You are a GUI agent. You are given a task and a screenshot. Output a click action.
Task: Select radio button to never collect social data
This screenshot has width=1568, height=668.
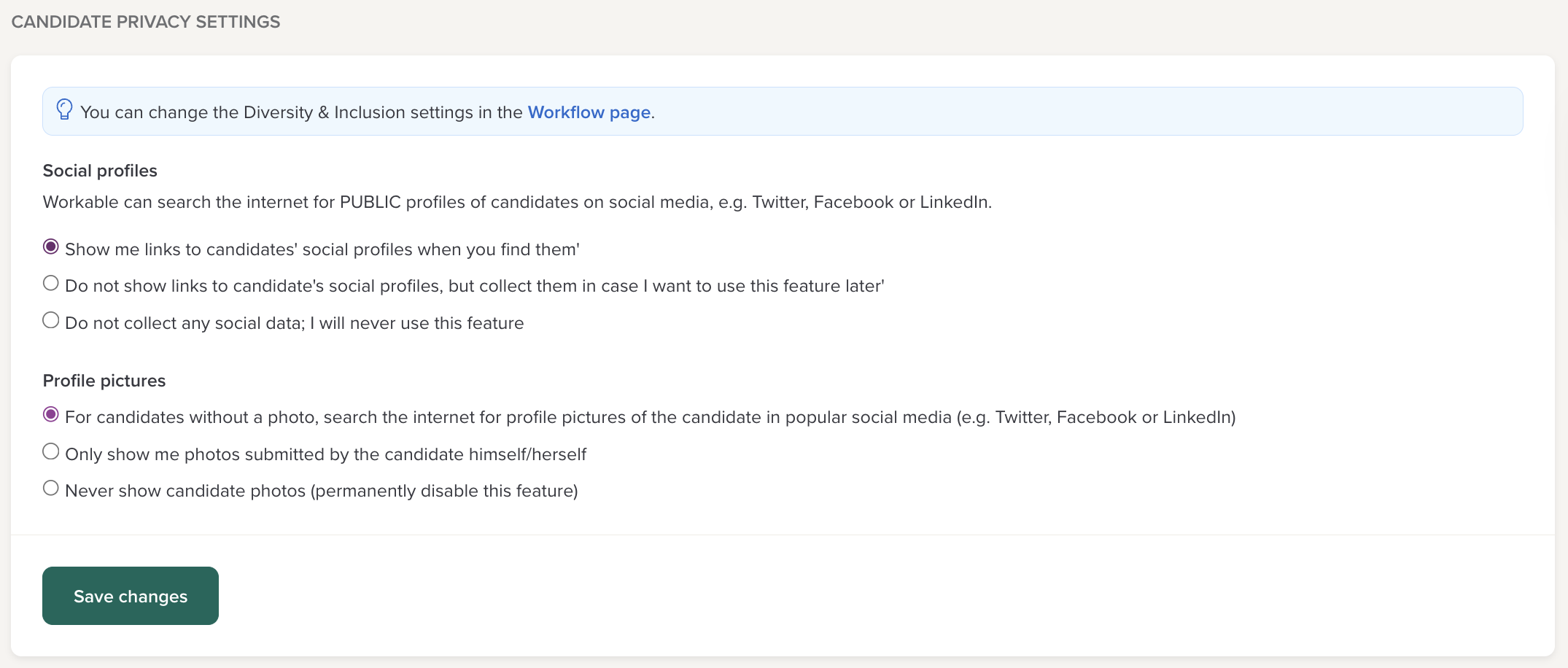pyautogui.click(x=51, y=321)
